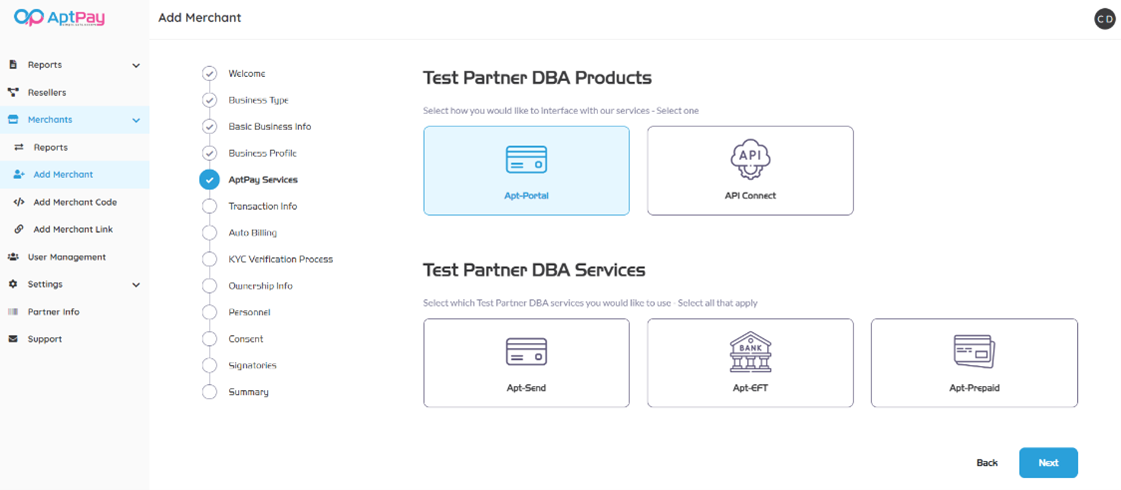
Task: Expand the Reports sidebar chevron
Action: 136,65
